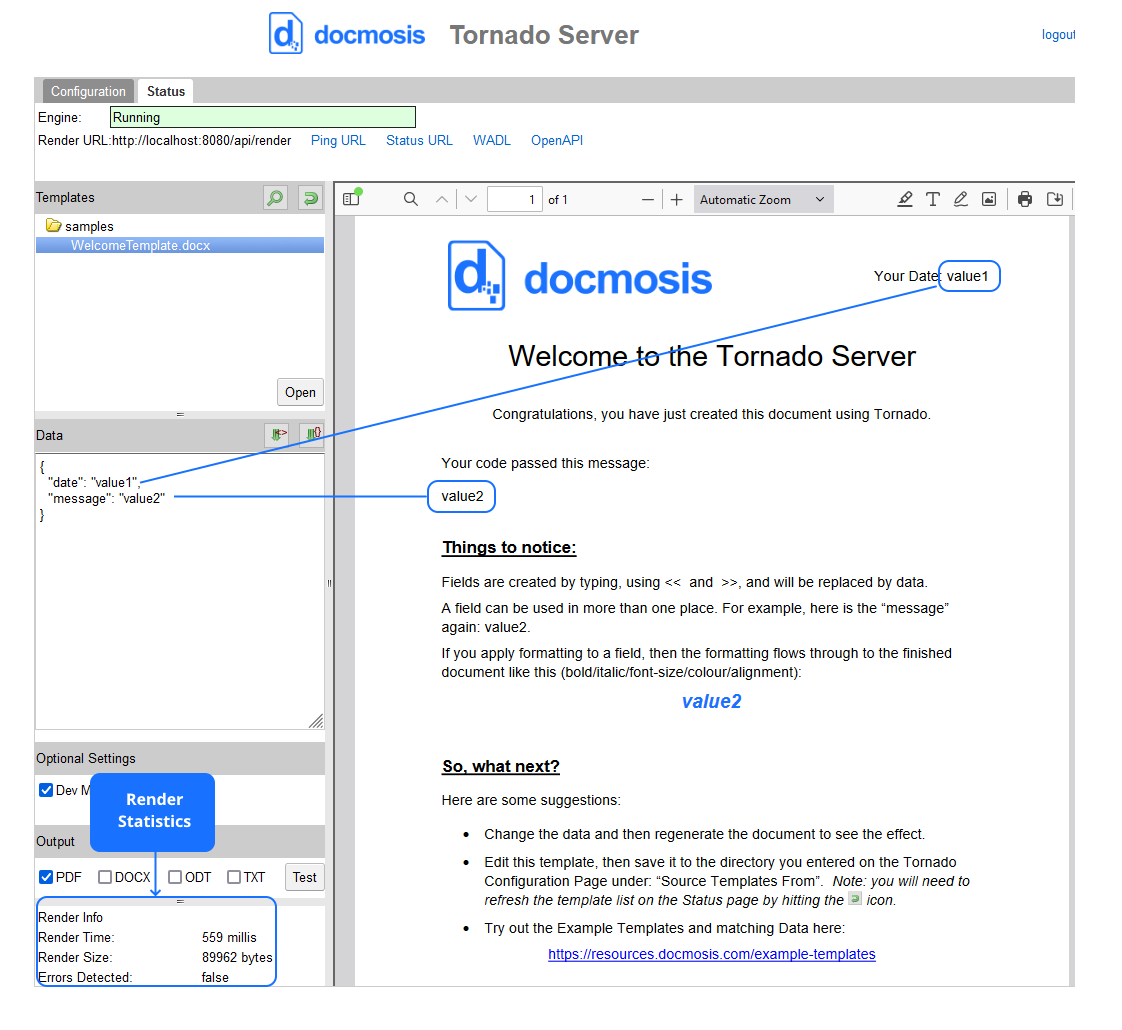This screenshot has height=1030, width=1122.
Task: Go to the next PDF page
Action: [471, 199]
